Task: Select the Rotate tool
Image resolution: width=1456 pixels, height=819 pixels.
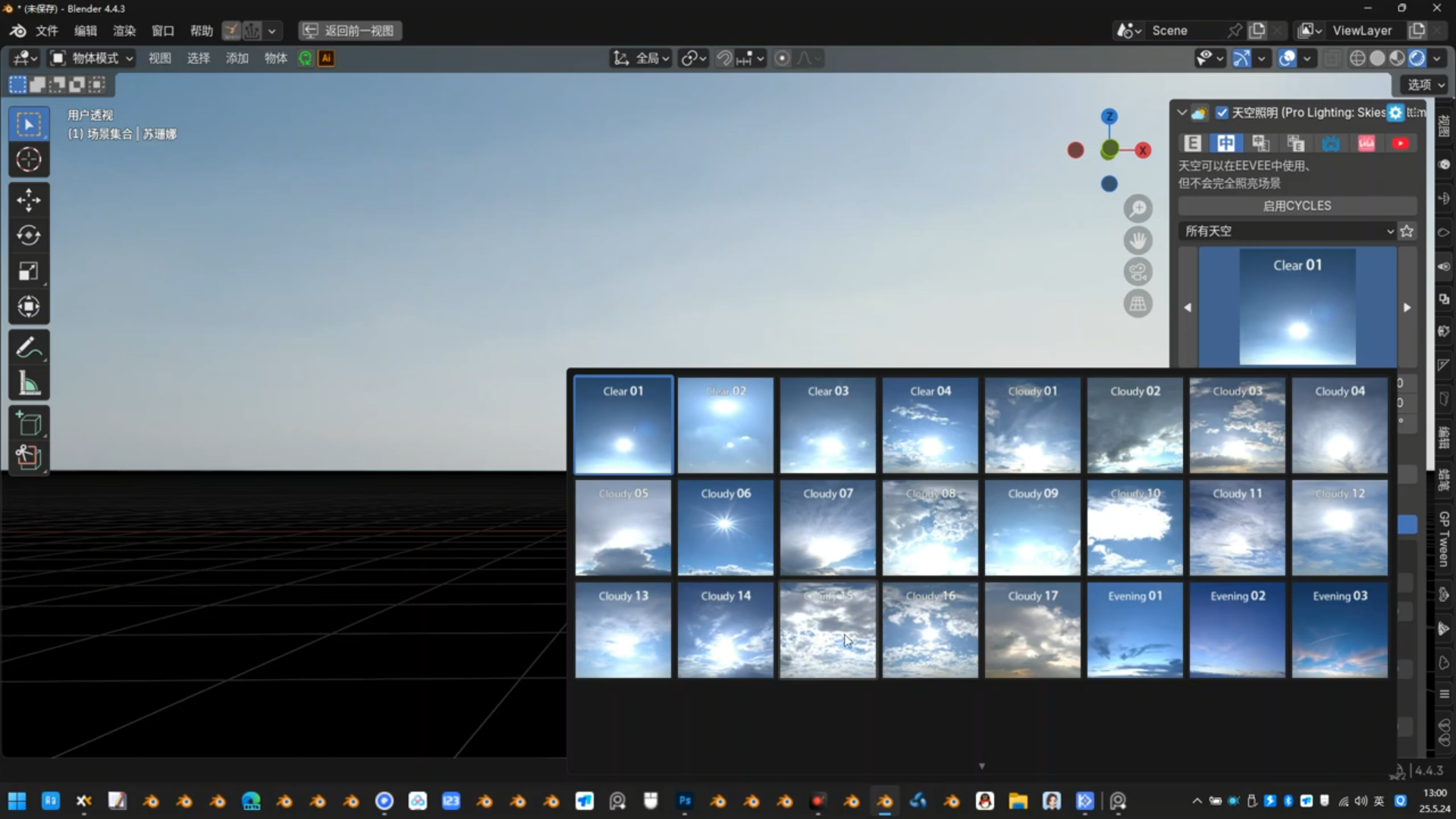Action: (x=29, y=236)
